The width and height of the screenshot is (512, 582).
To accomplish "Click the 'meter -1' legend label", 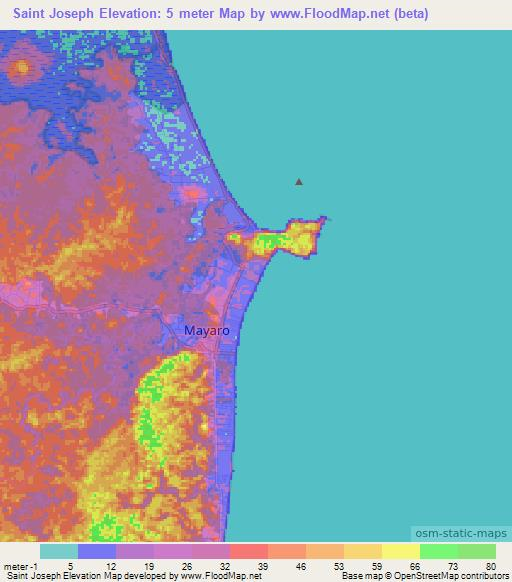I will [x=20, y=566].
